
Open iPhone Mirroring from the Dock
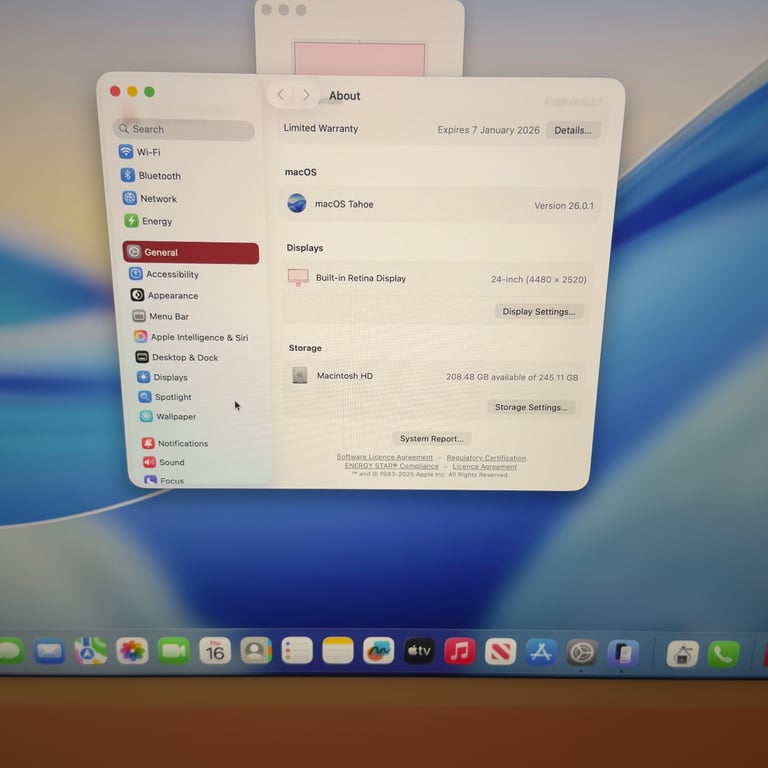pyautogui.click(x=623, y=653)
